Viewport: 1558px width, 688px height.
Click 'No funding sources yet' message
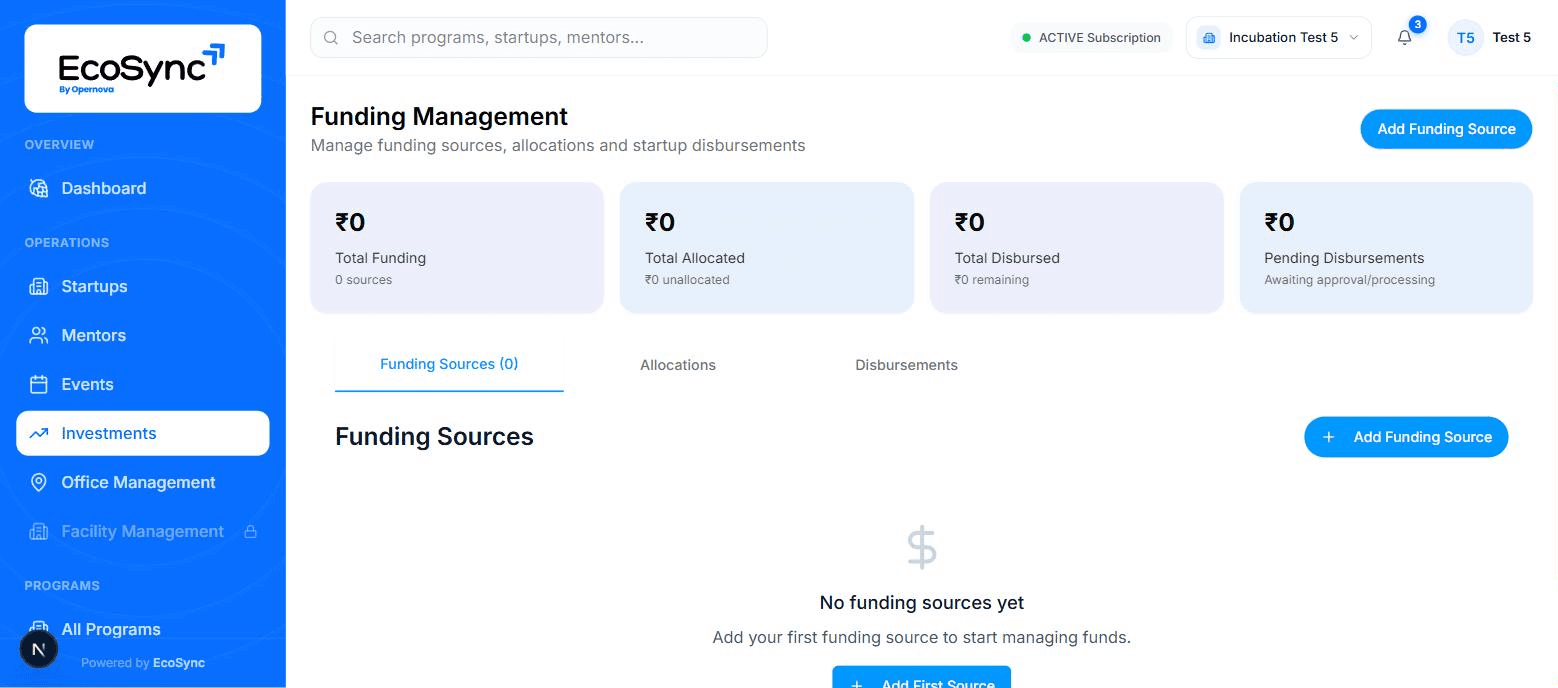click(921, 603)
